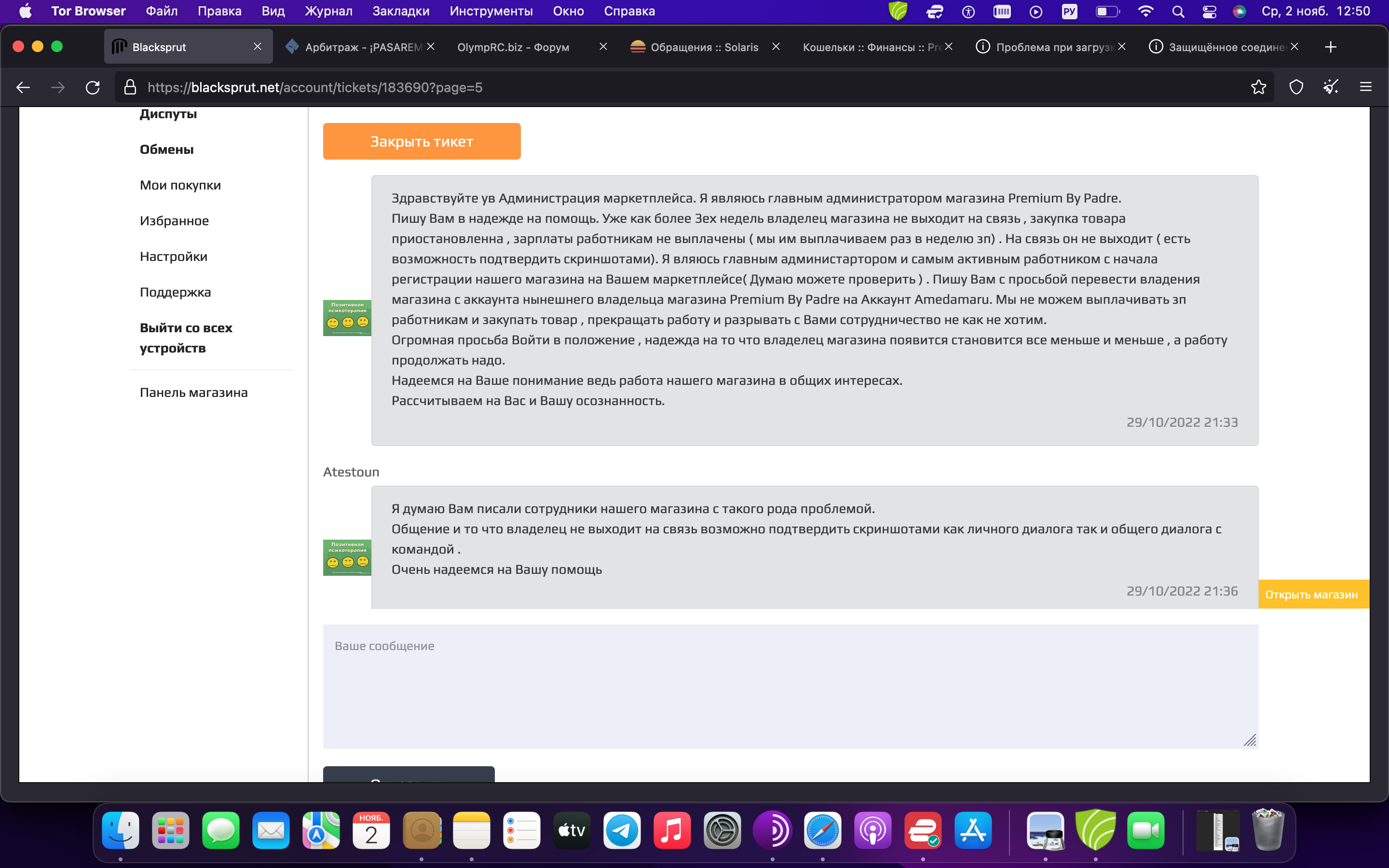Switch to Обращения :: Solaris tab
The image size is (1389, 868).
click(704, 47)
